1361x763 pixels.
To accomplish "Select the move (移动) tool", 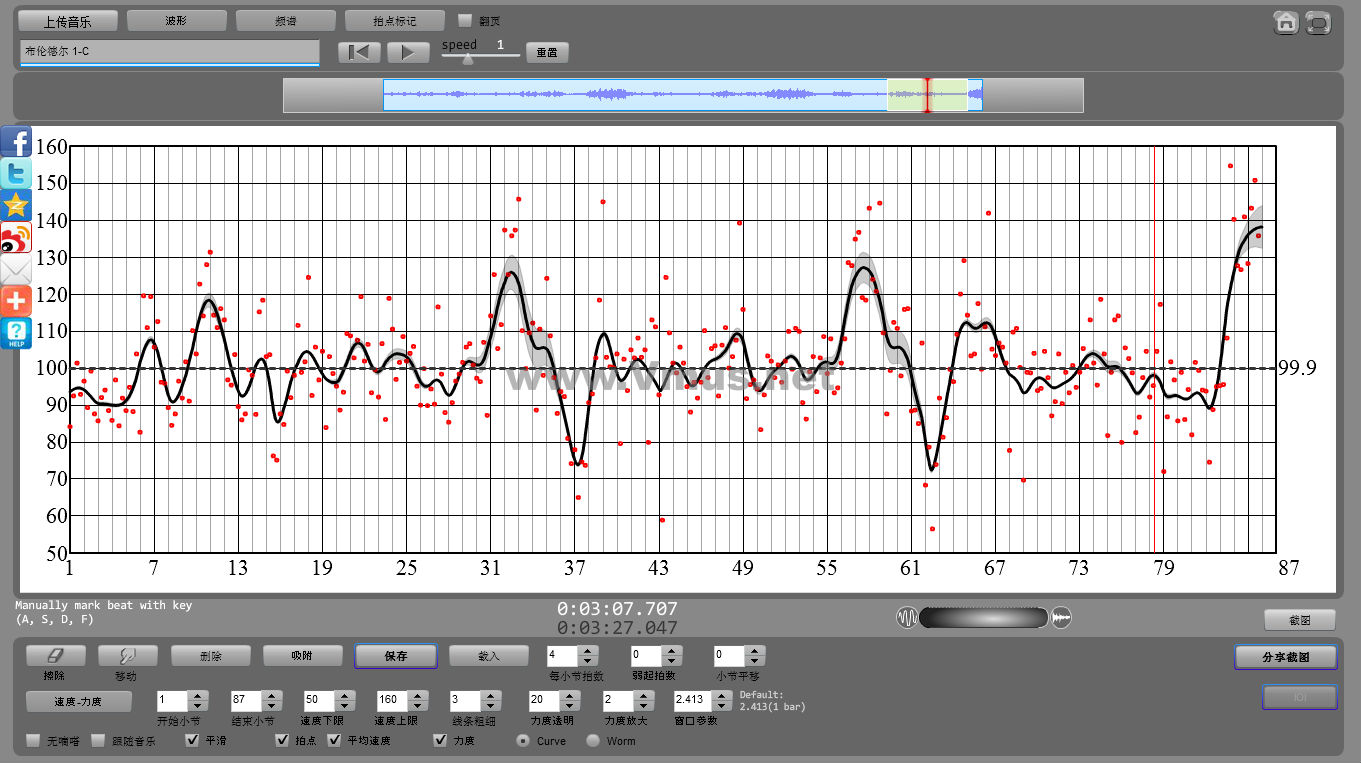I will pyautogui.click(x=128, y=656).
